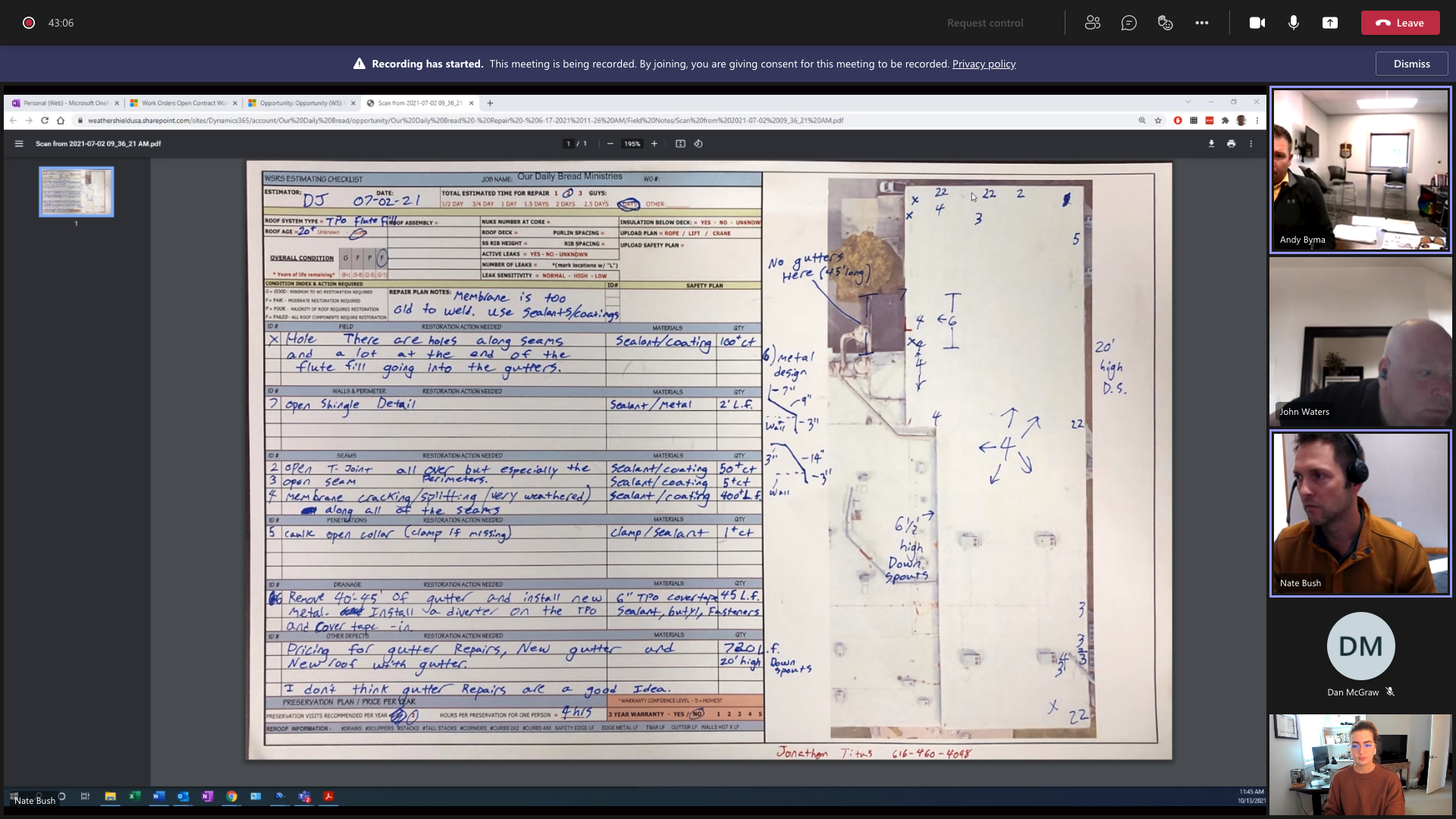Switch to Work Orders Open Contract tab
Screen dimensions: 1456x819
coord(182,103)
